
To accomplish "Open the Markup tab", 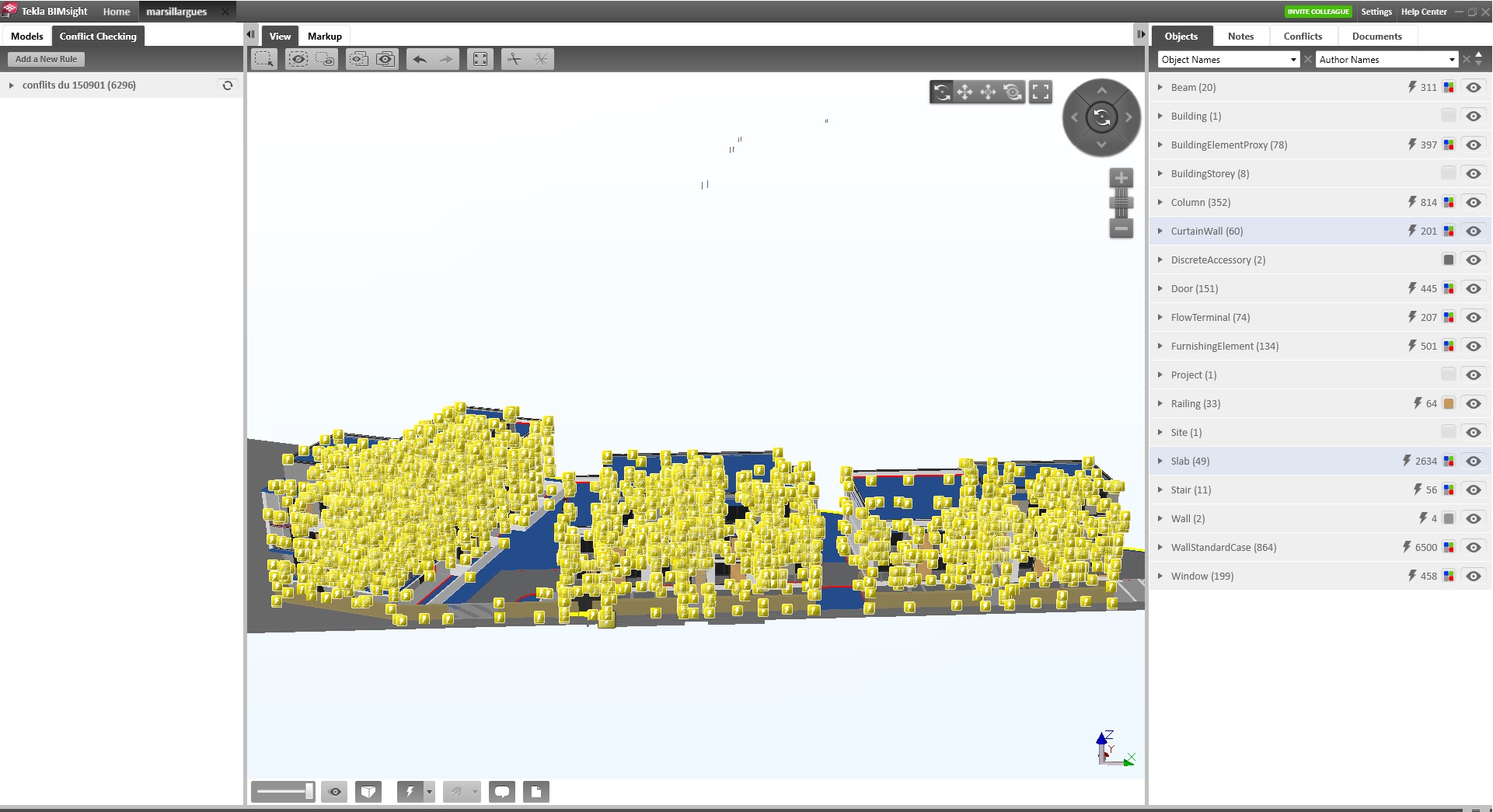I will pyautogui.click(x=324, y=37).
